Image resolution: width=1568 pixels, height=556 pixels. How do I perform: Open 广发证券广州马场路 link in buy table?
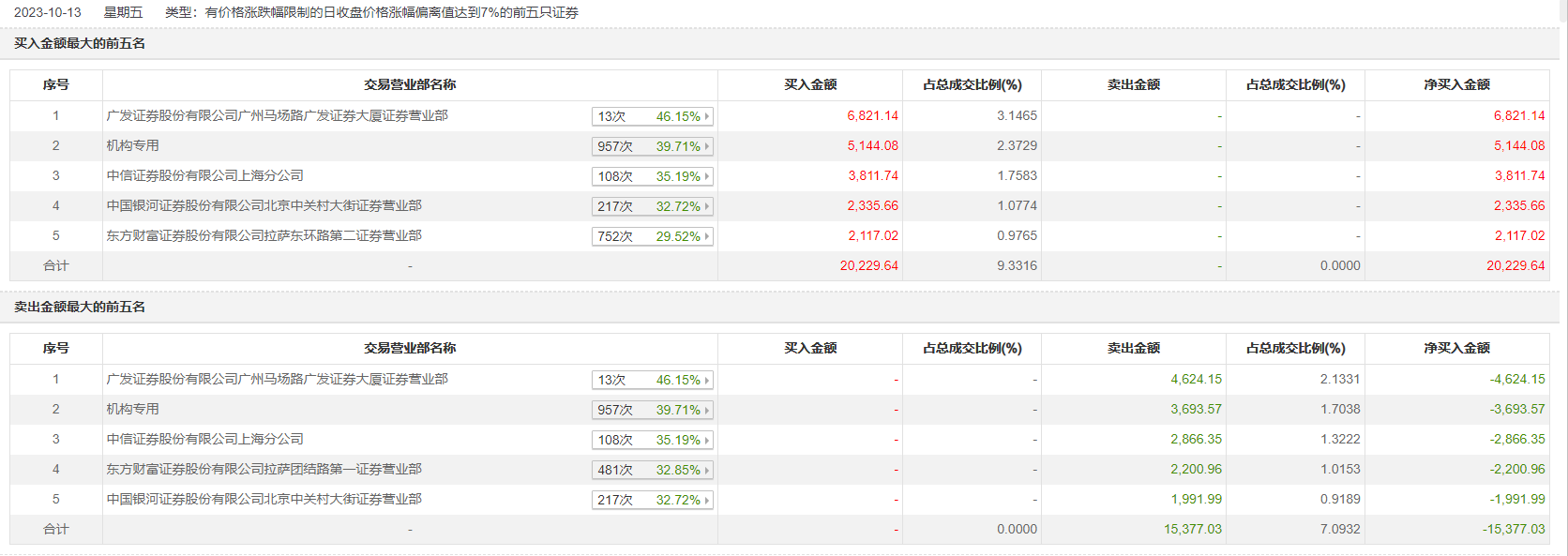click(277, 115)
